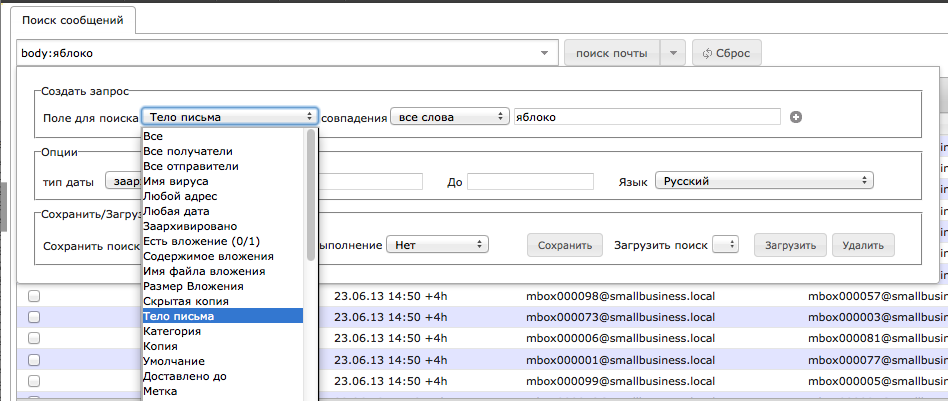Click recipient mbox000003@smallbusiness
Viewport: 948px width, 401px height.
[878, 317]
